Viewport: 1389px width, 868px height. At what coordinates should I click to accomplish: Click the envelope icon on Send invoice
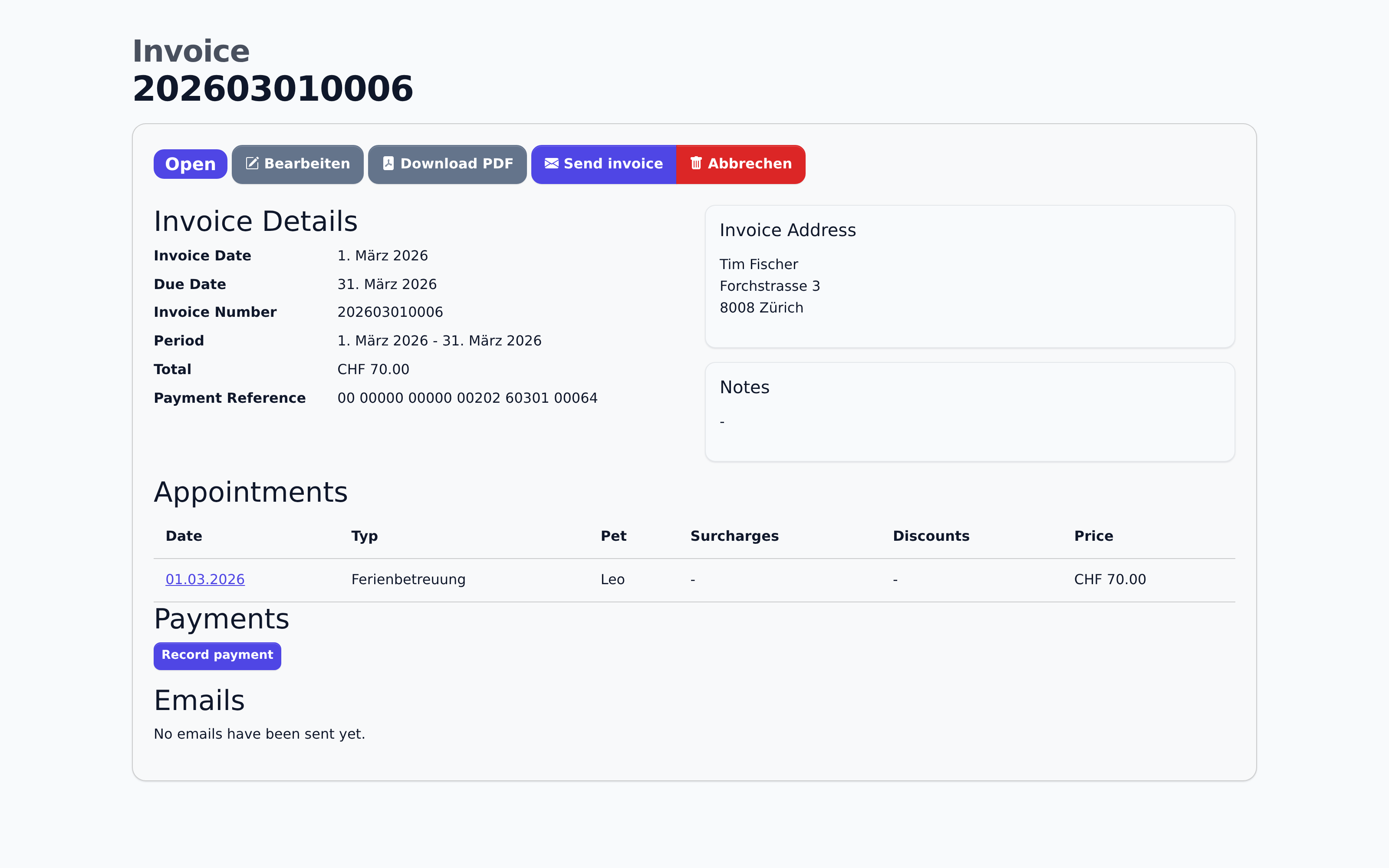(x=551, y=164)
